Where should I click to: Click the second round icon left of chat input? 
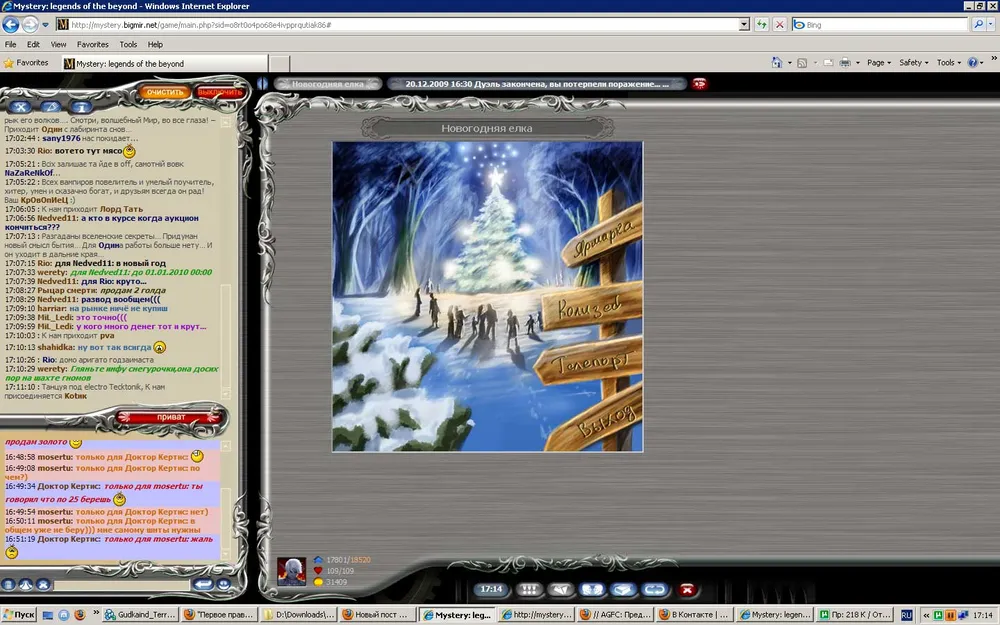point(26,584)
